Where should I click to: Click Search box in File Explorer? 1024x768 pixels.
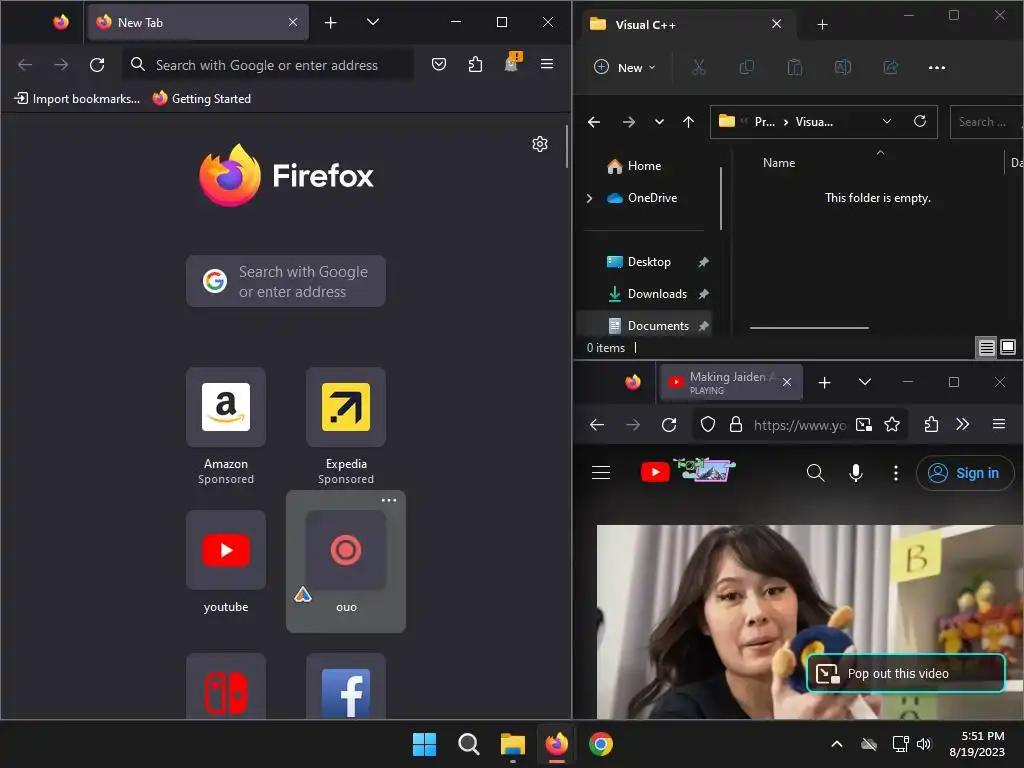(987, 122)
